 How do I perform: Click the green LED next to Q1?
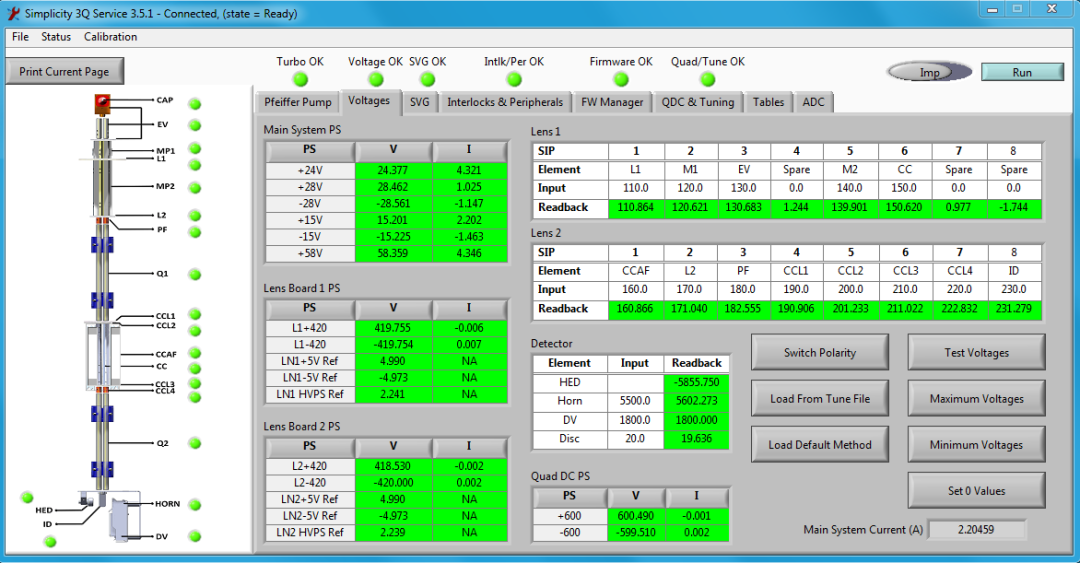[x=195, y=274]
